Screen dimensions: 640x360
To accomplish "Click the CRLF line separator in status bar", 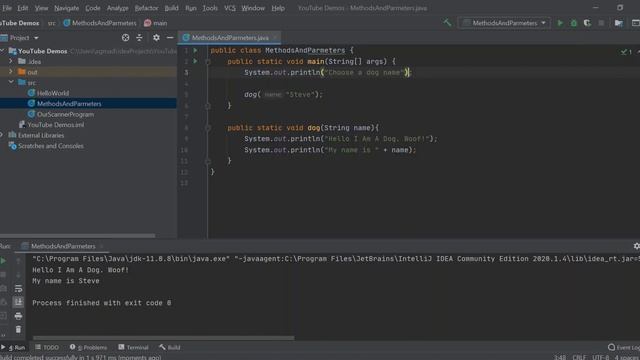I will click(579, 357).
